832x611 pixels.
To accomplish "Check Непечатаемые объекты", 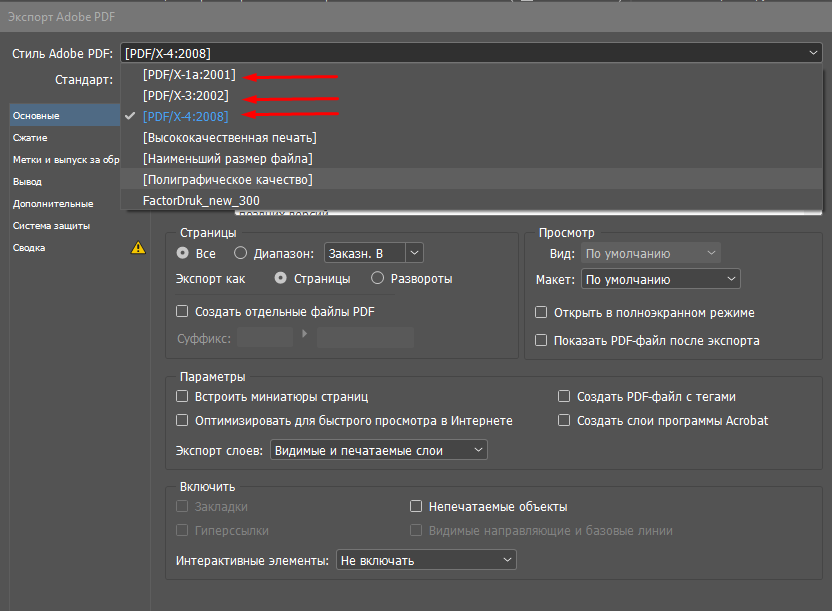I will pos(416,507).
